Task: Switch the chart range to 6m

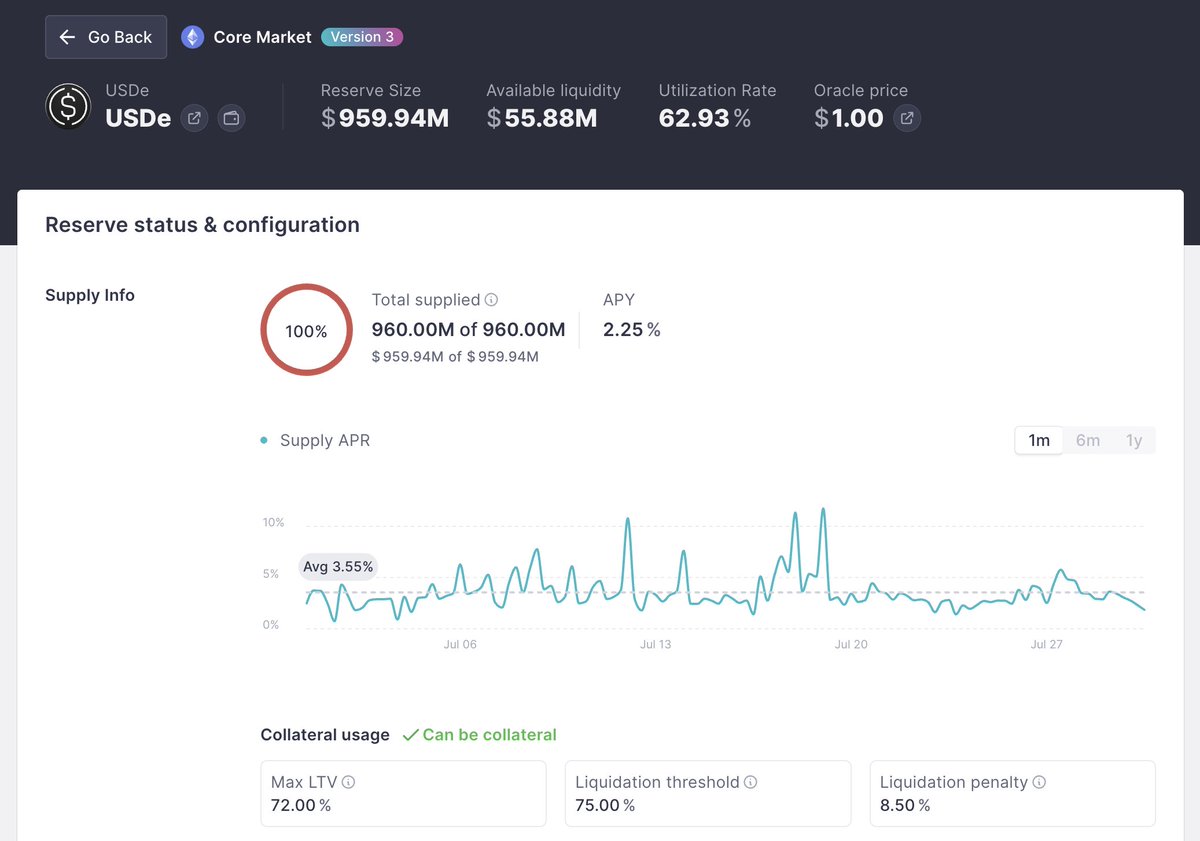Action: tap(1088, 440)
